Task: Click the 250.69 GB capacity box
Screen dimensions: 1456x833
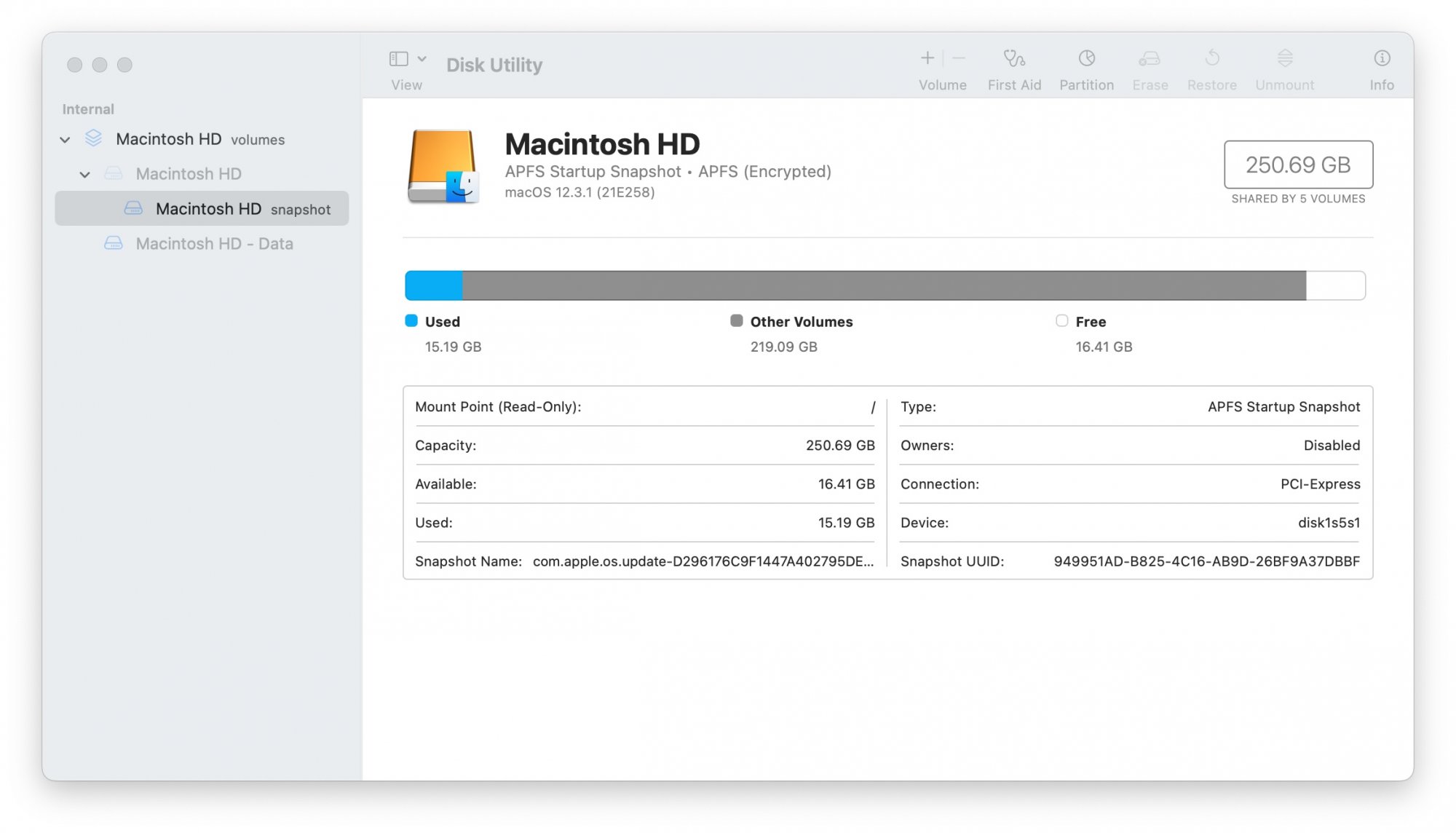Action: click(1298, 165)
